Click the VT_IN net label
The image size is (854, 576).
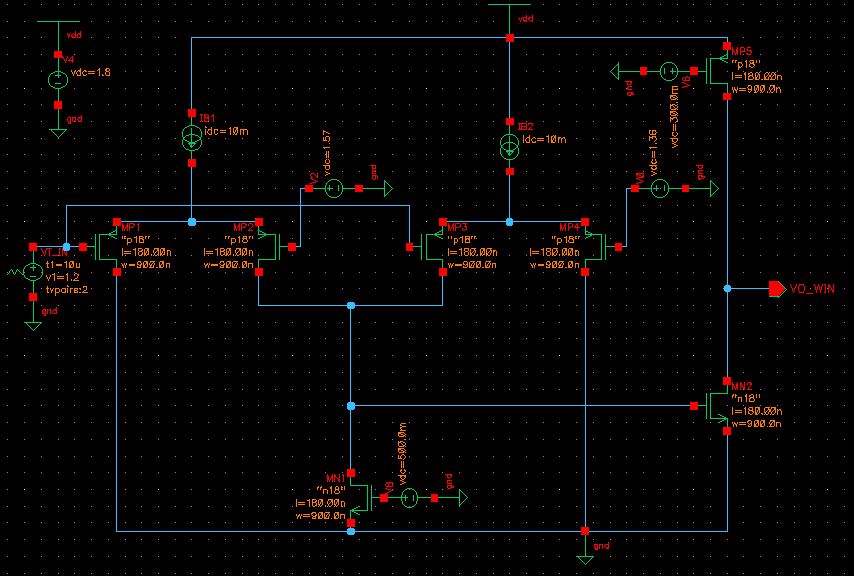click(54, 253)
